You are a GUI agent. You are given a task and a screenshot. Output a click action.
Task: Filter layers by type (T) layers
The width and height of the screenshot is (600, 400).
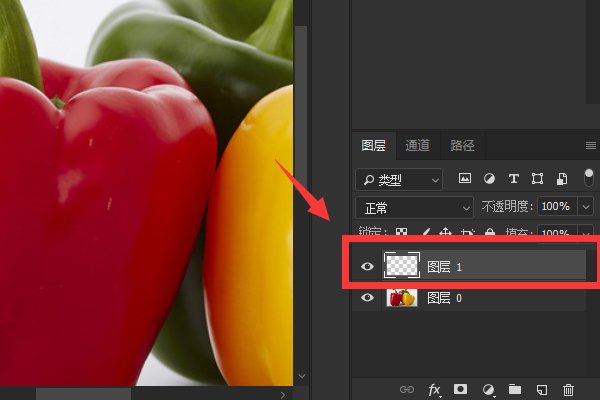[x=514, y=179]
